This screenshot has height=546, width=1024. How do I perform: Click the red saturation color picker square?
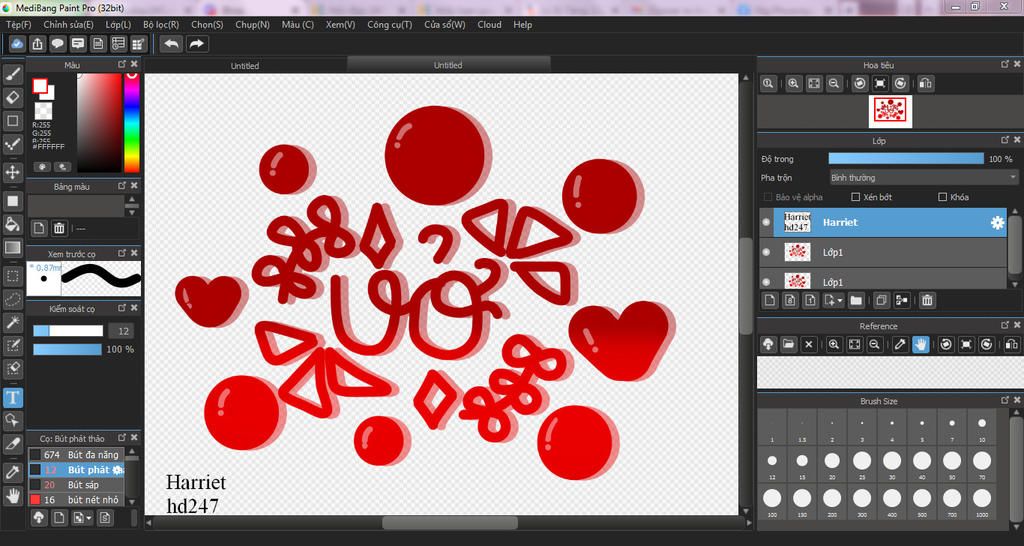click(x=99, y=122)
